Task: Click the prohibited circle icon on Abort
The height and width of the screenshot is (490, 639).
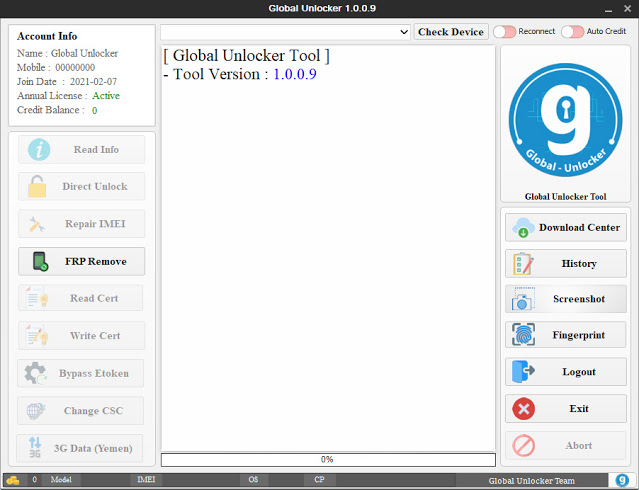Action: [x=524, y=446]
